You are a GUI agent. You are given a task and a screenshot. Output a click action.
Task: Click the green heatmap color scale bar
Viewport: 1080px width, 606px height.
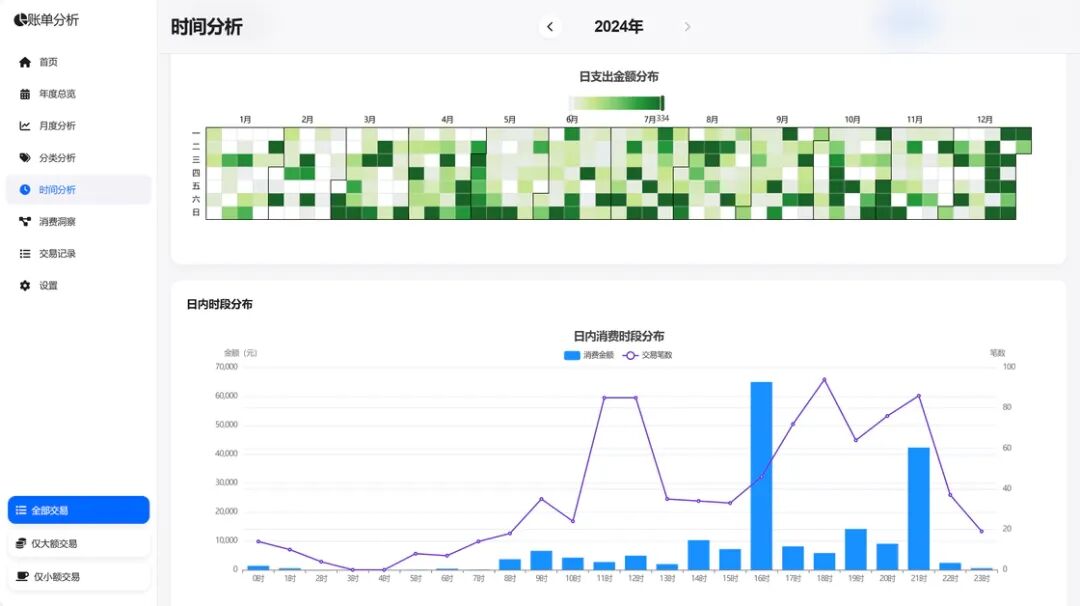click(x=617, y=103)
